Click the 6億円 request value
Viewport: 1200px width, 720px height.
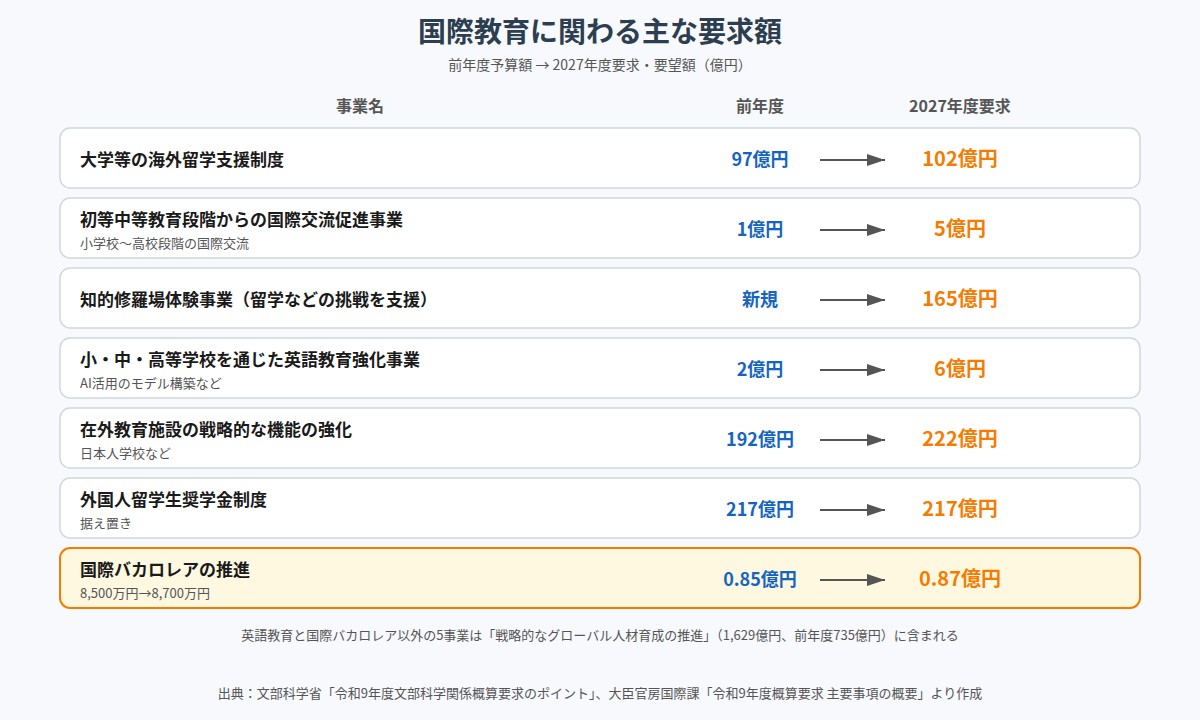[960, 369]
